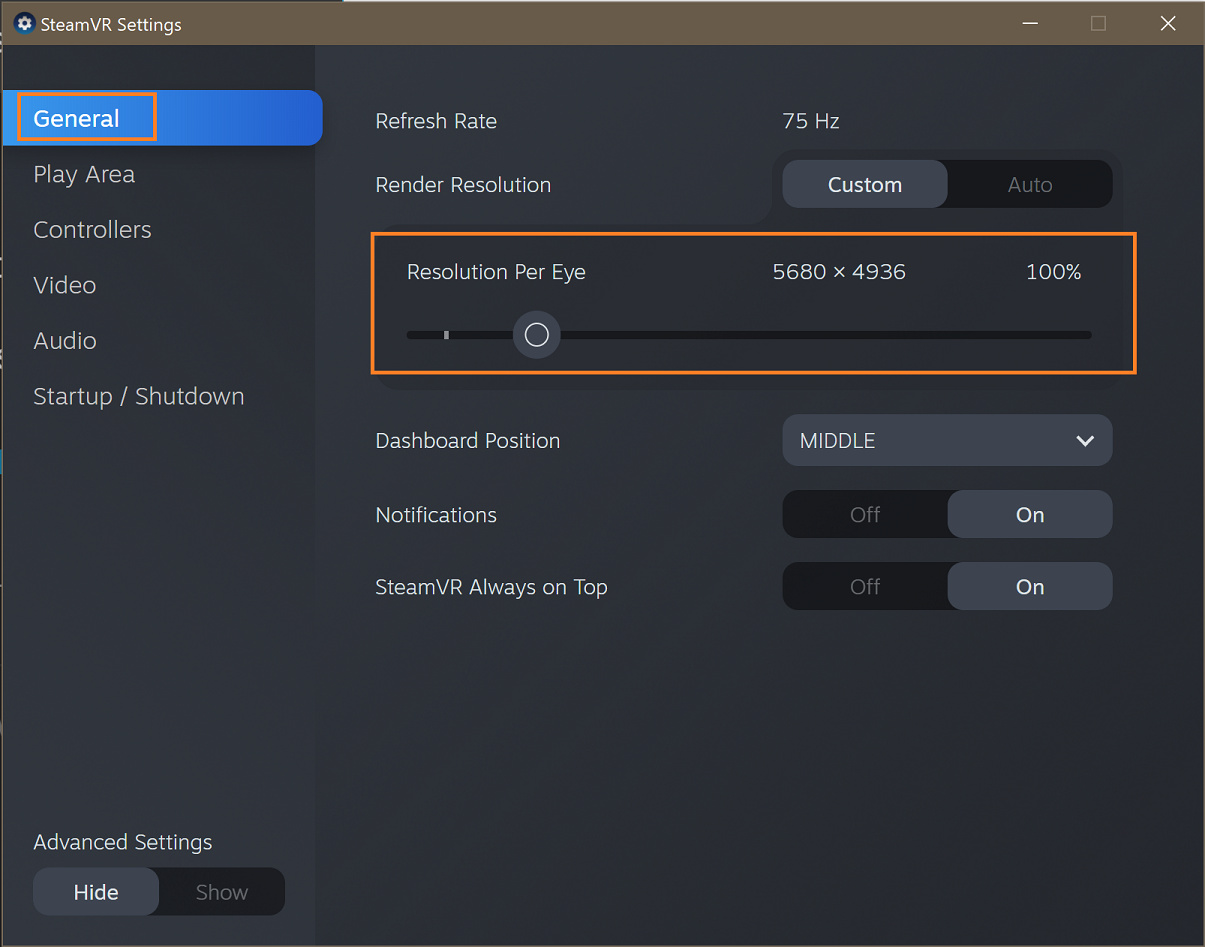The width and height of the screenshot is (1205, 947).
Task: Click the Render Resolution label
Action: click(463, 185)
